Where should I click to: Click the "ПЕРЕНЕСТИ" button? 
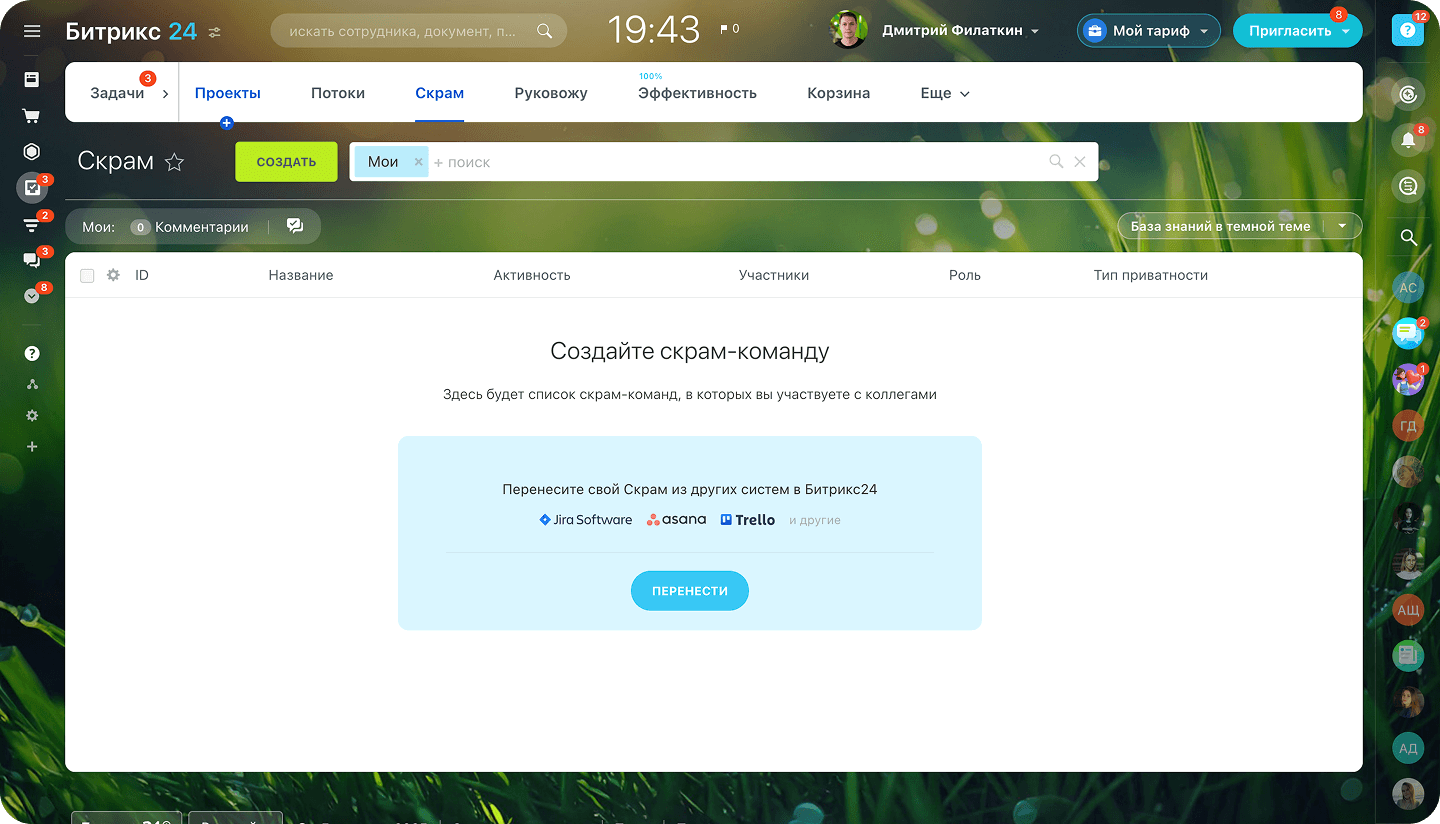[x=690, y=591]
